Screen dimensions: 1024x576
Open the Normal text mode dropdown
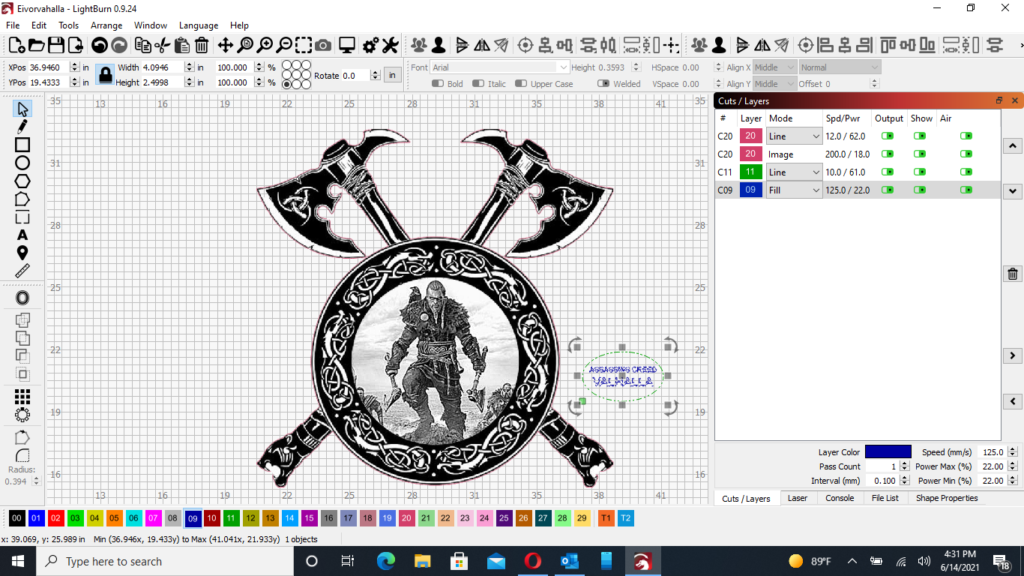[839, 67]
